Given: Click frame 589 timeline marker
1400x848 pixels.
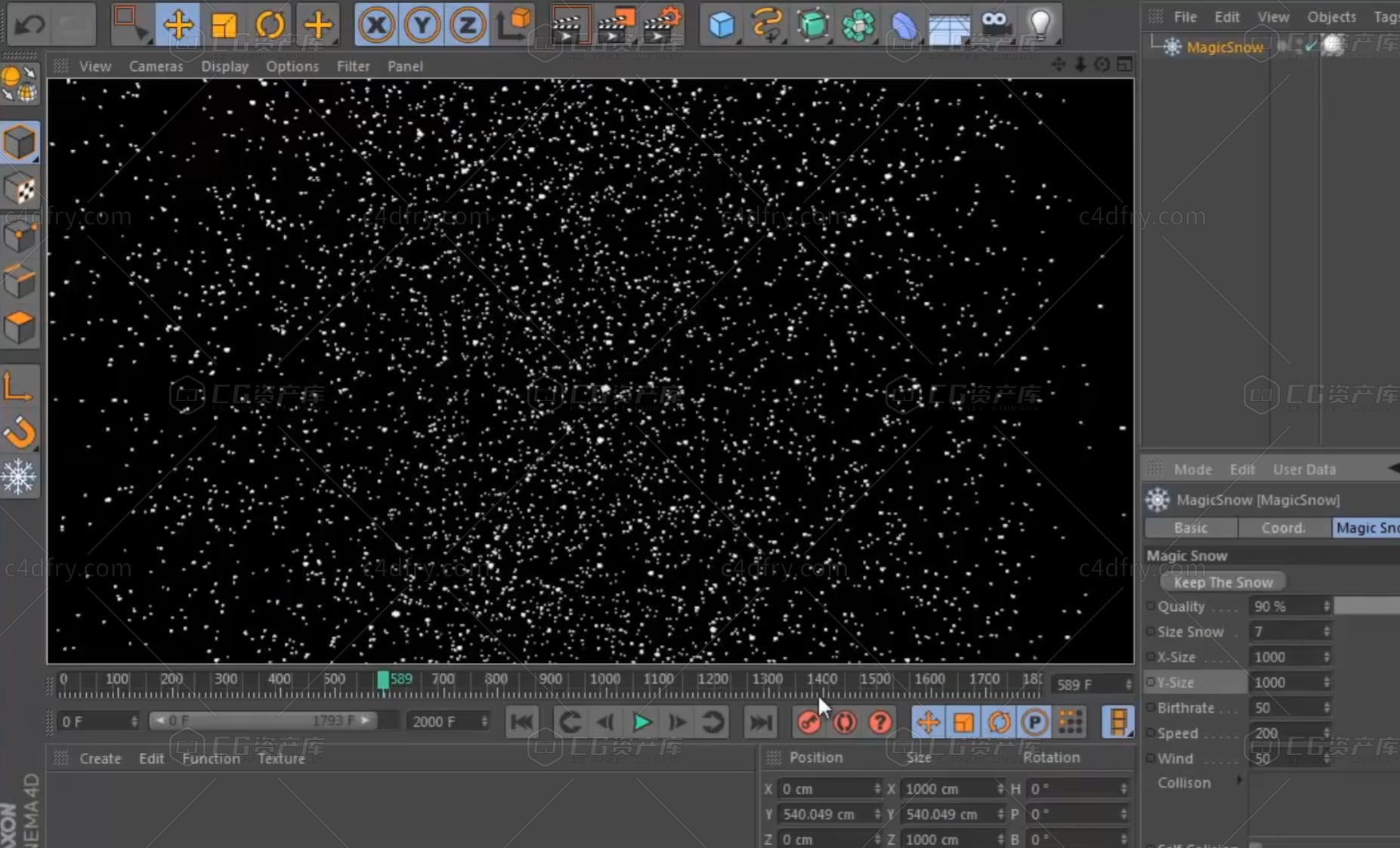Looking at the screenshot, I should click(383, 680).
